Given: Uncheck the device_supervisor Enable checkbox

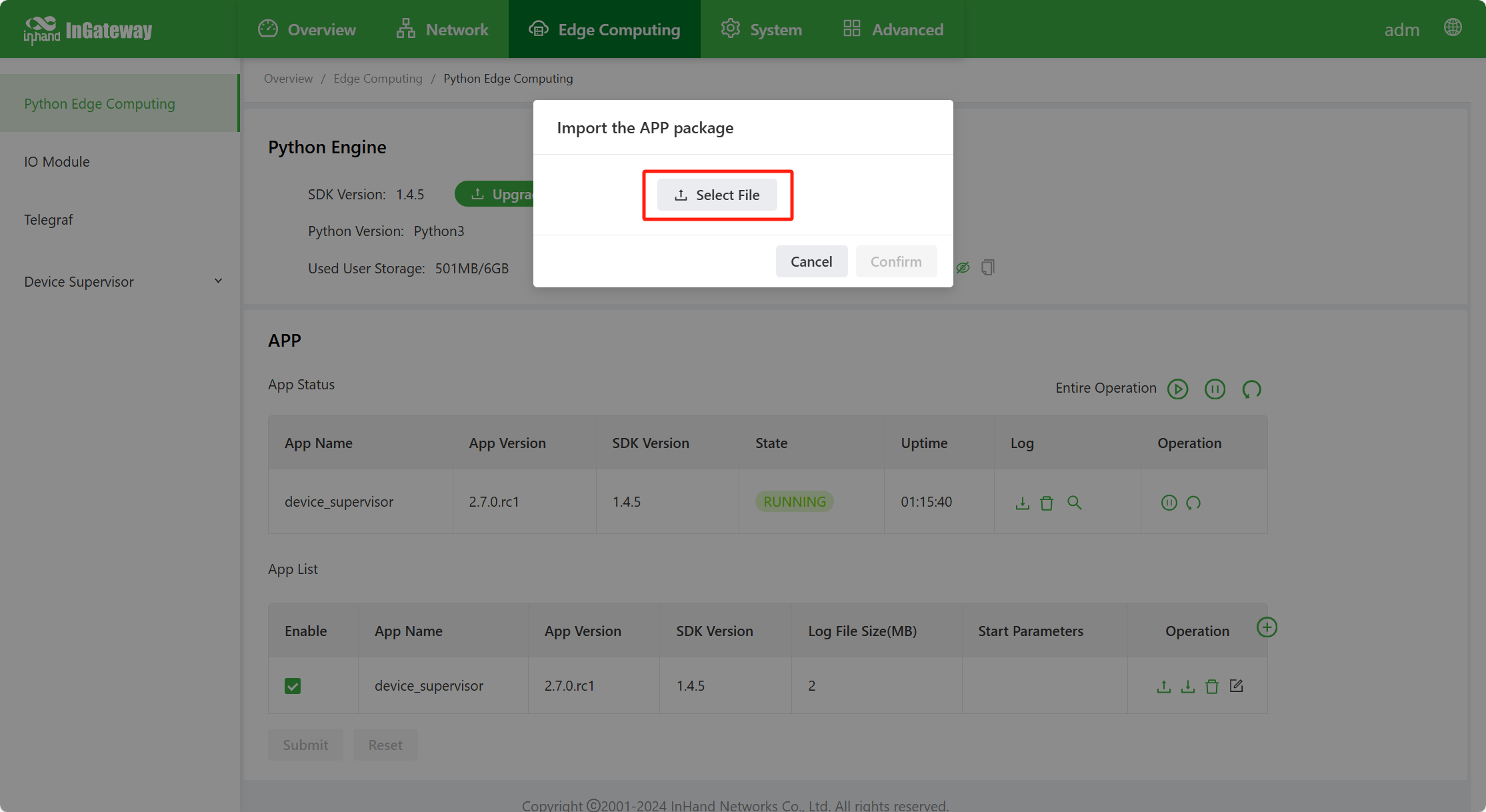Looking at the screenshot, I should click(x=293, y=686).
